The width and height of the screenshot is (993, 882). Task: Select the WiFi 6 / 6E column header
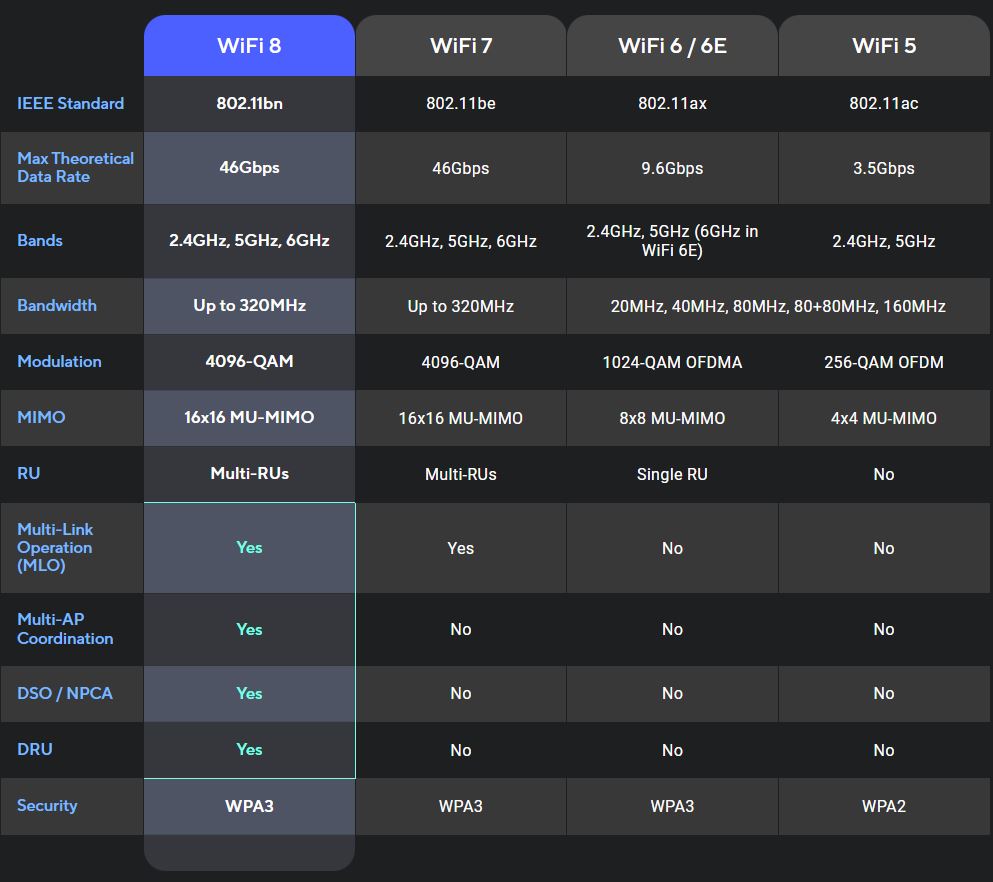point(672,44)
